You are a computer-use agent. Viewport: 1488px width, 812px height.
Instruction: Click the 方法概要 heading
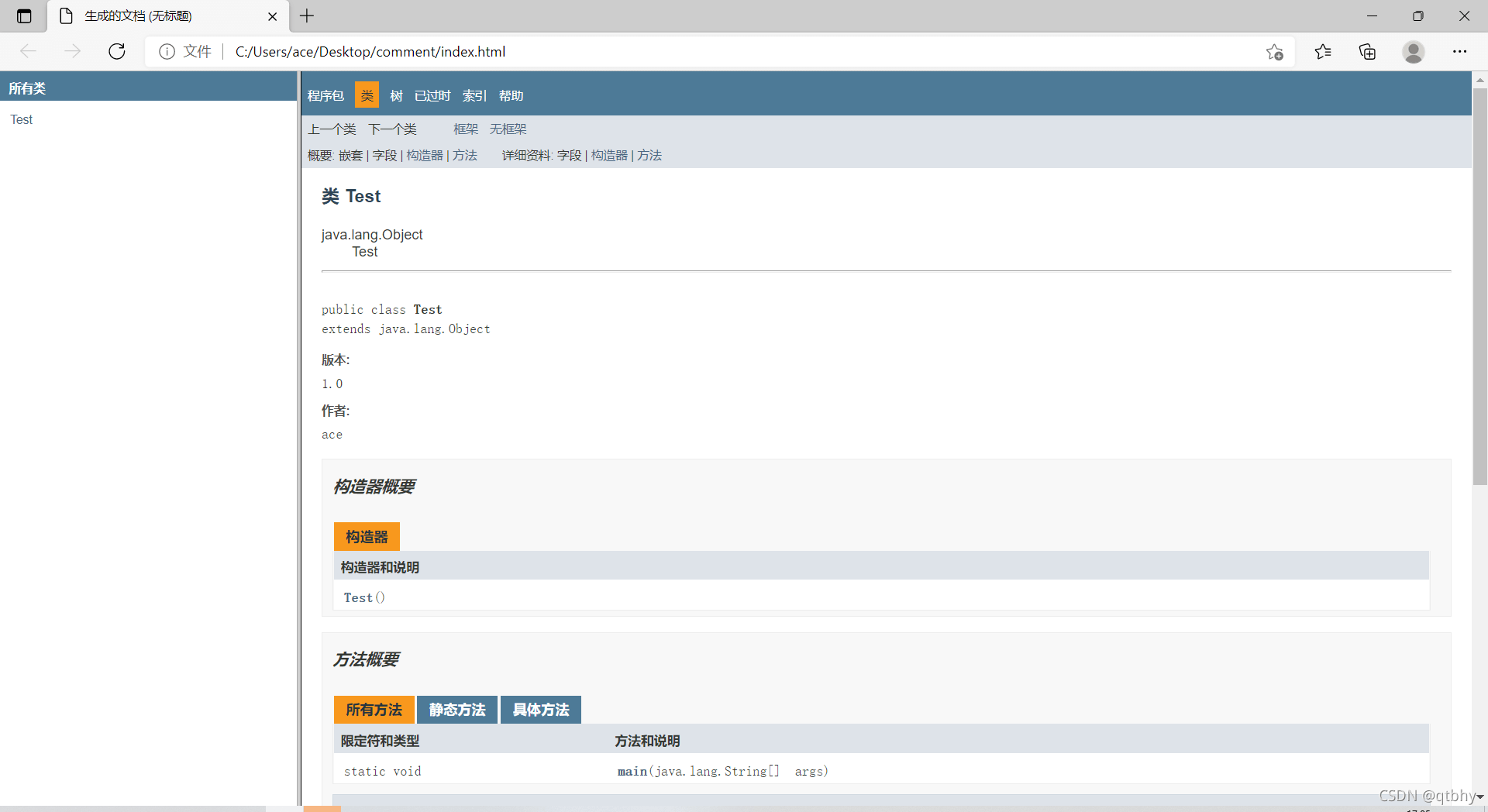(x=366, y=659)
